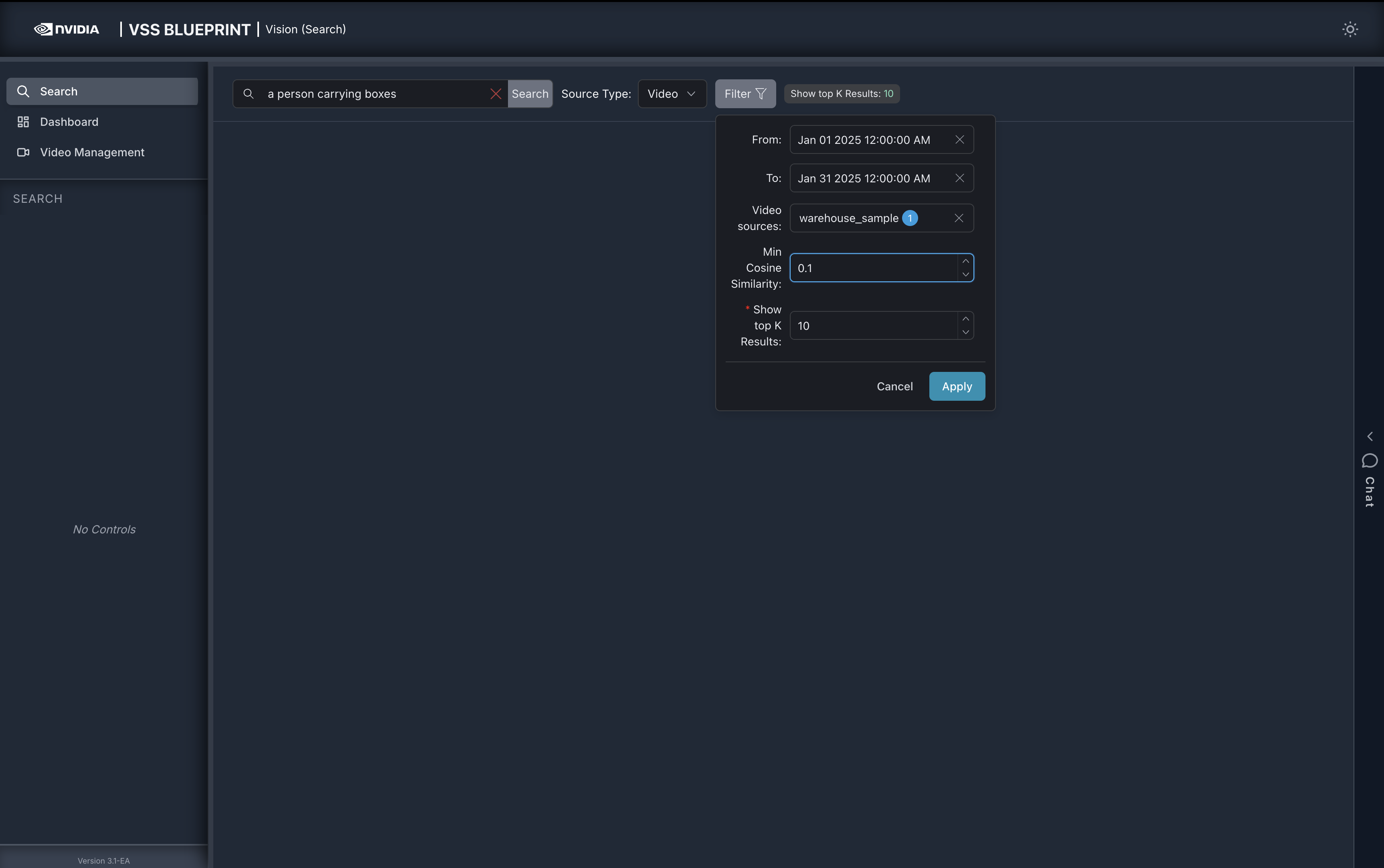
Task: Go to Video Management page
Action: coord(92,152)
